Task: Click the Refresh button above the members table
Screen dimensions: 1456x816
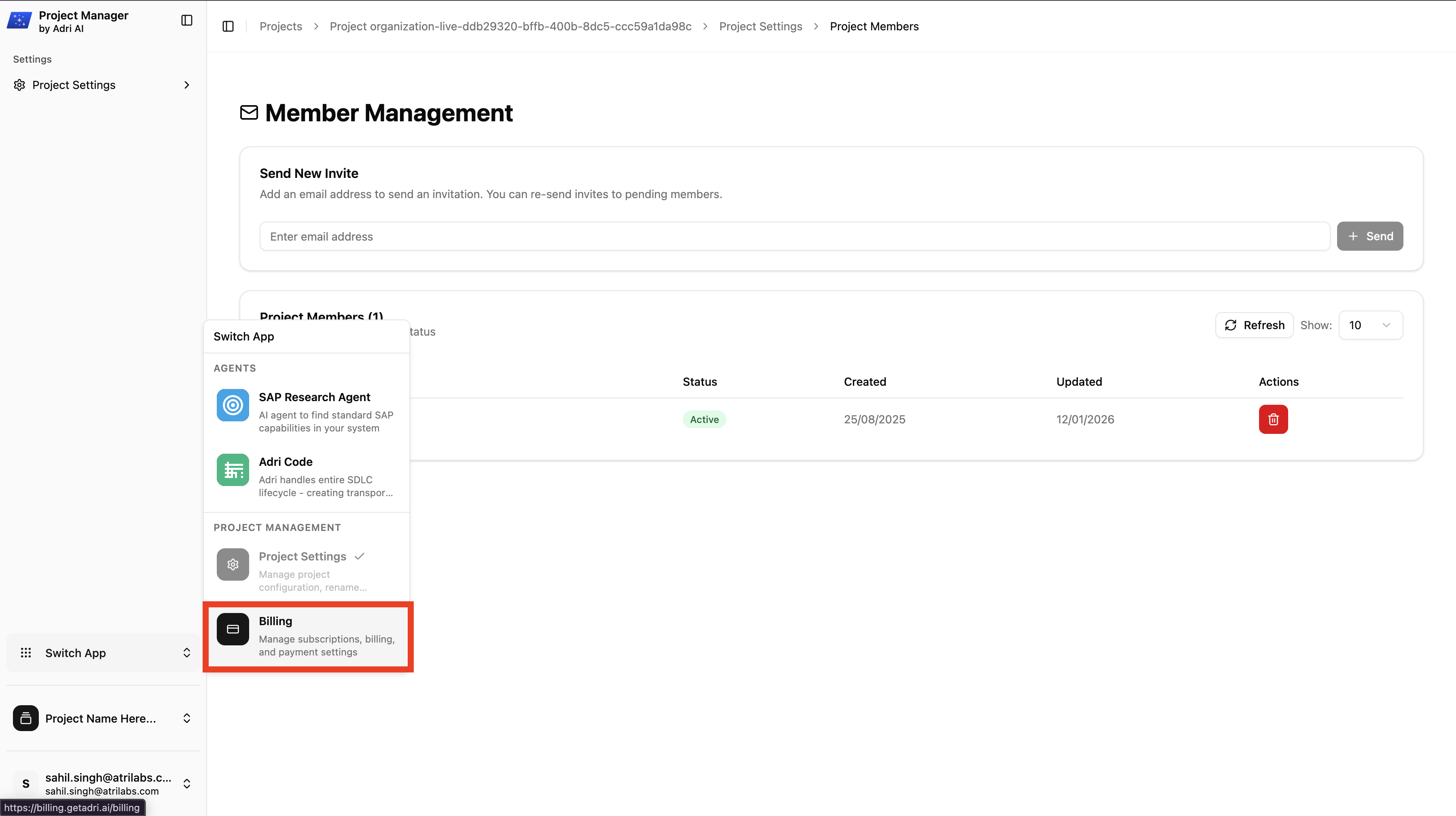Action: coord(1254,325)
